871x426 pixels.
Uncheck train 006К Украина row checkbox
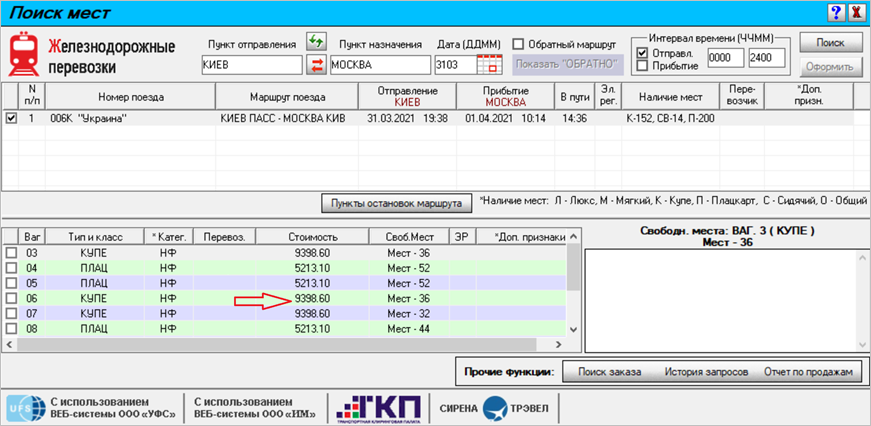(11, 118)
